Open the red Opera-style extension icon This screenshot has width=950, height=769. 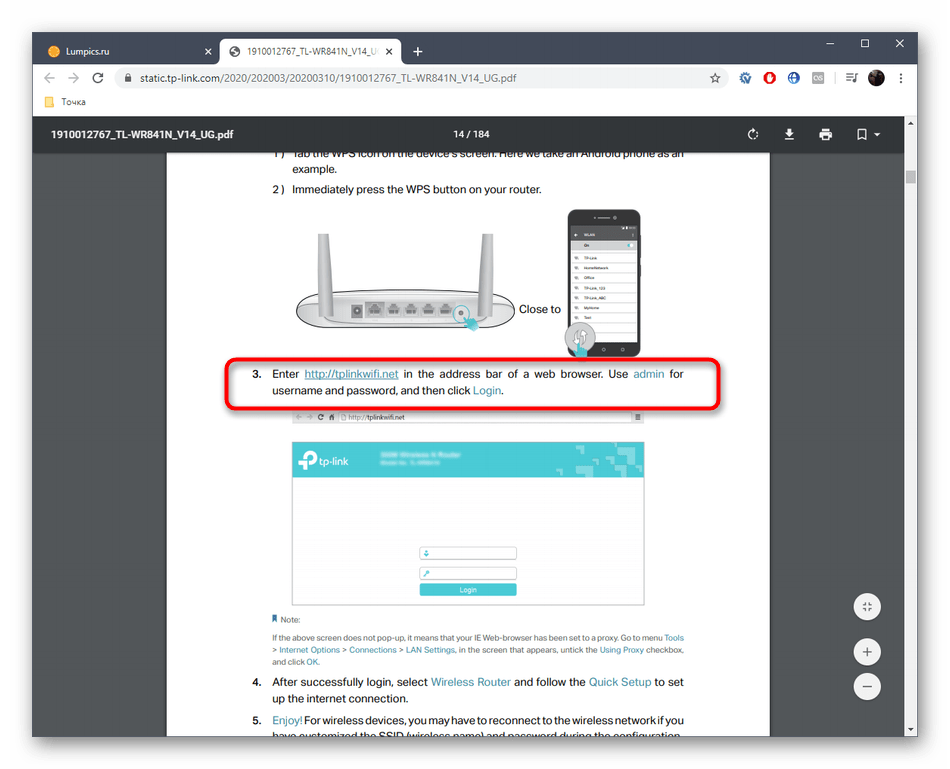coord(769,78)
